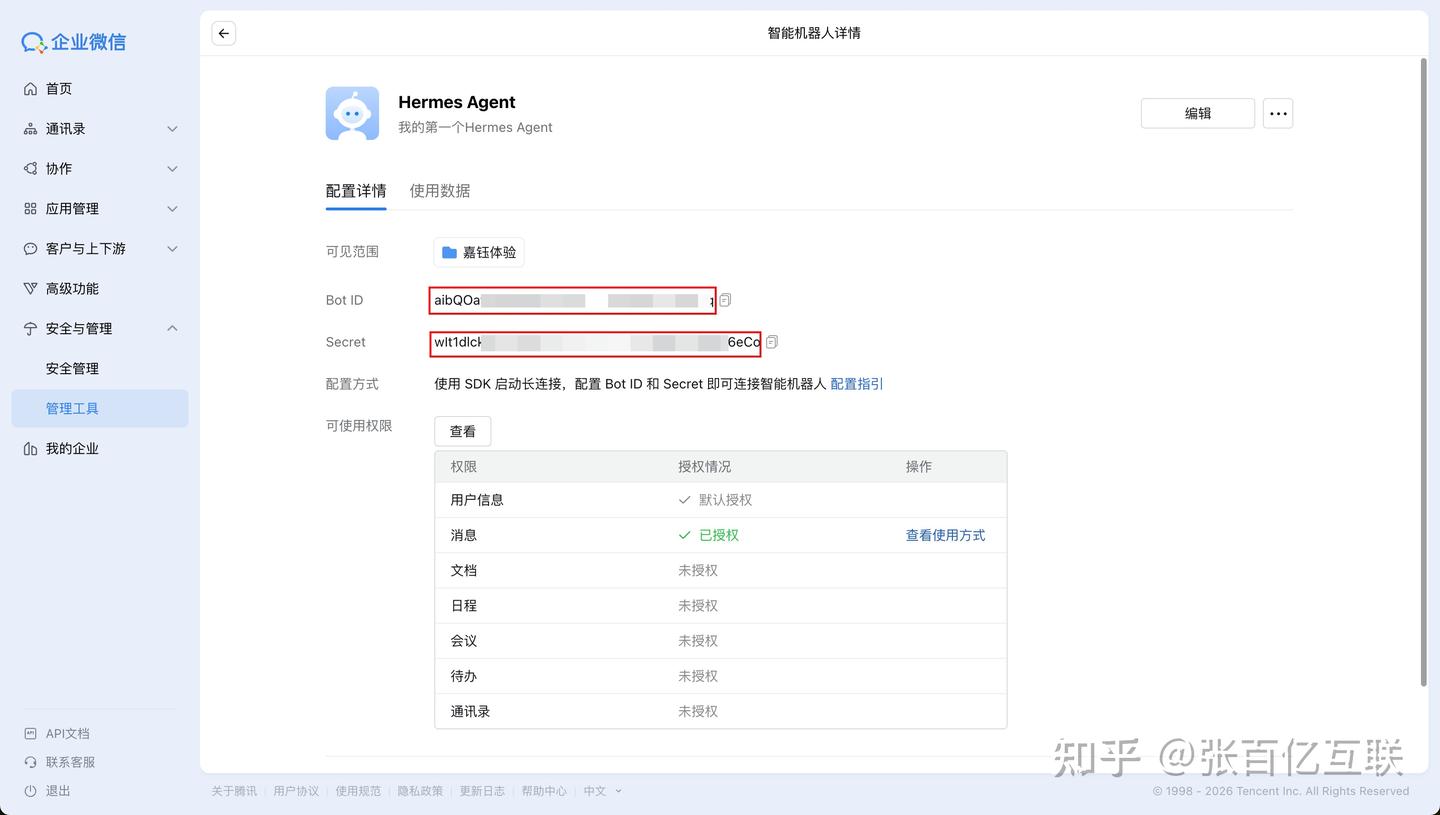
Task: Click the 嘉钰体验 visibility scope tag
Action: [478, 252]
